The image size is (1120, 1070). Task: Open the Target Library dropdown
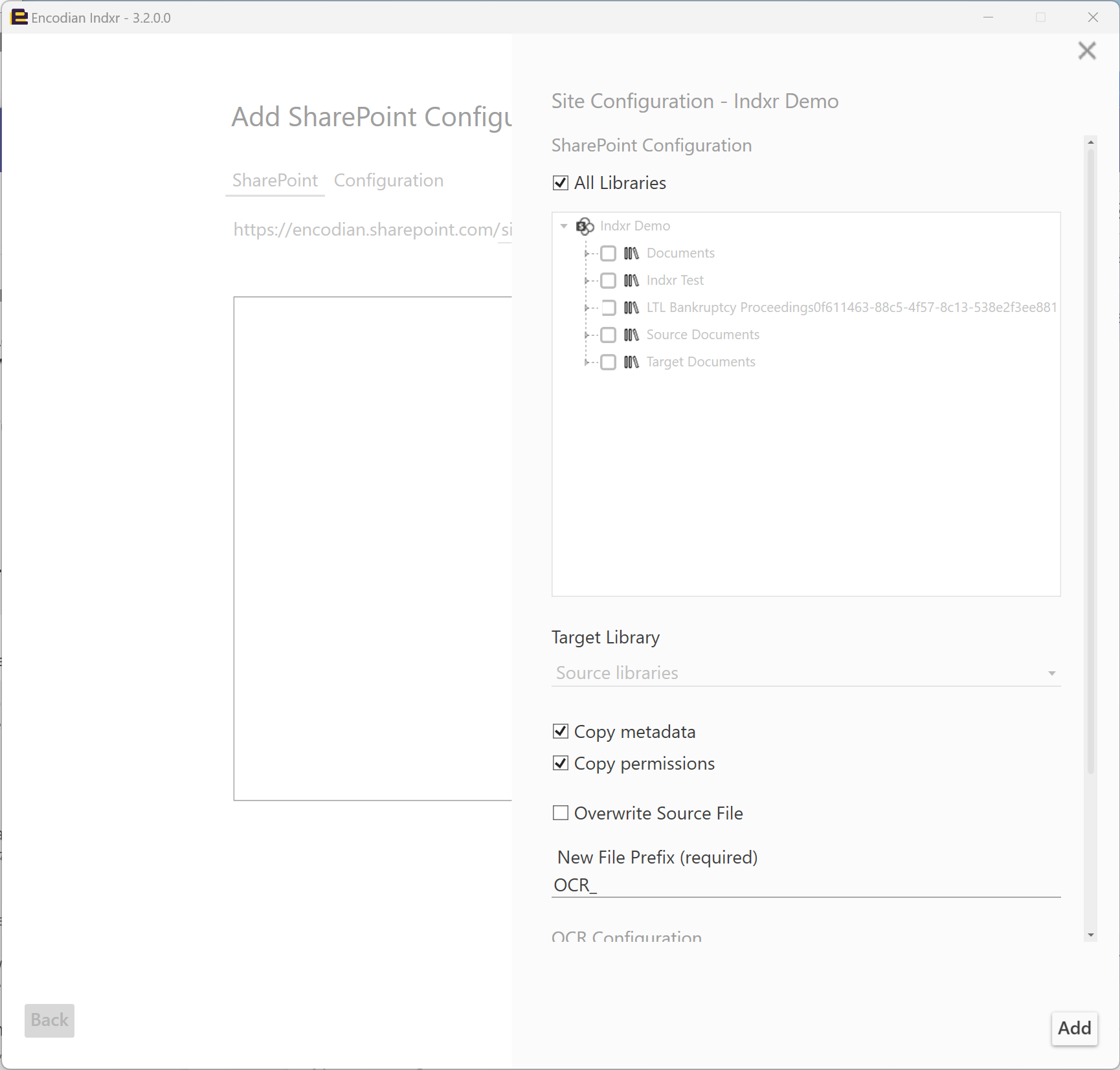tap(806, 673)
